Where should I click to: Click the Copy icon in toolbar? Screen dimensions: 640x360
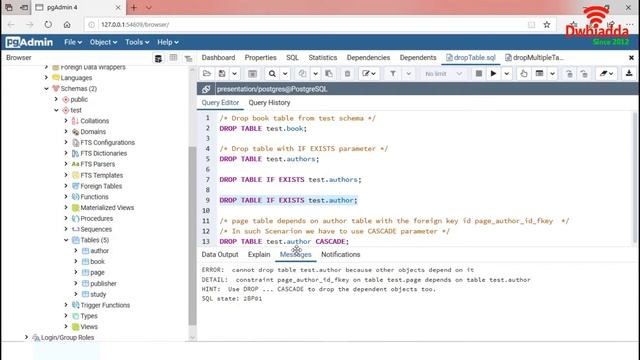(302, 73)
